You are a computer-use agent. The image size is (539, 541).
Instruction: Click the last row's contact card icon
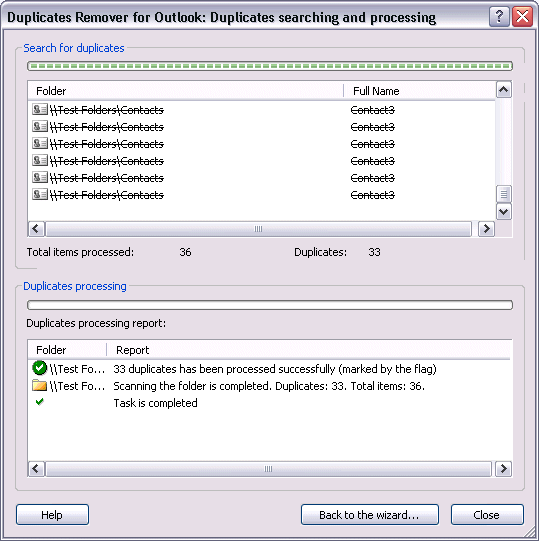40,194
